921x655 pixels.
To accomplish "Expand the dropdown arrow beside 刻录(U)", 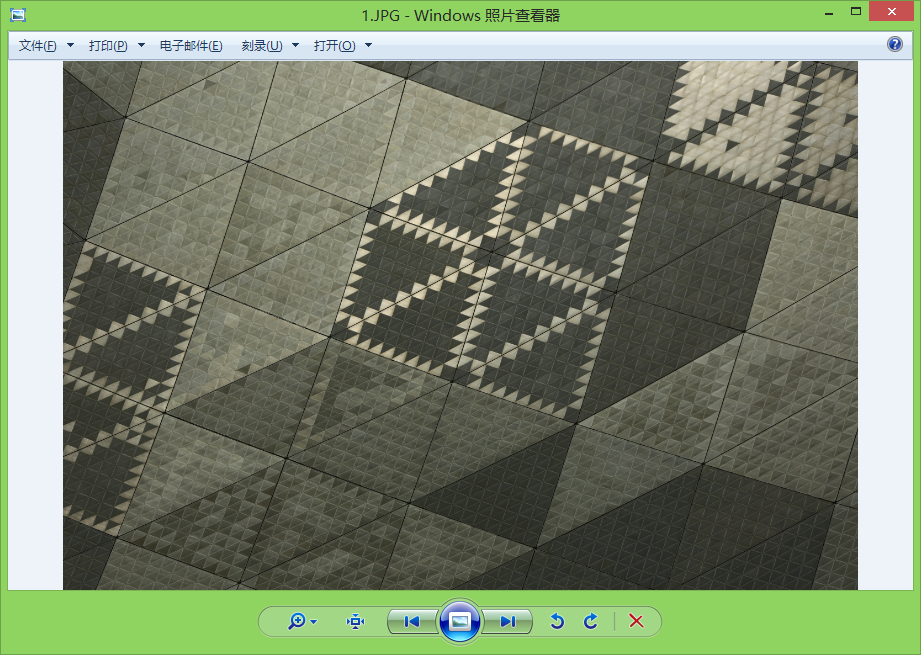I will [296, 46].
